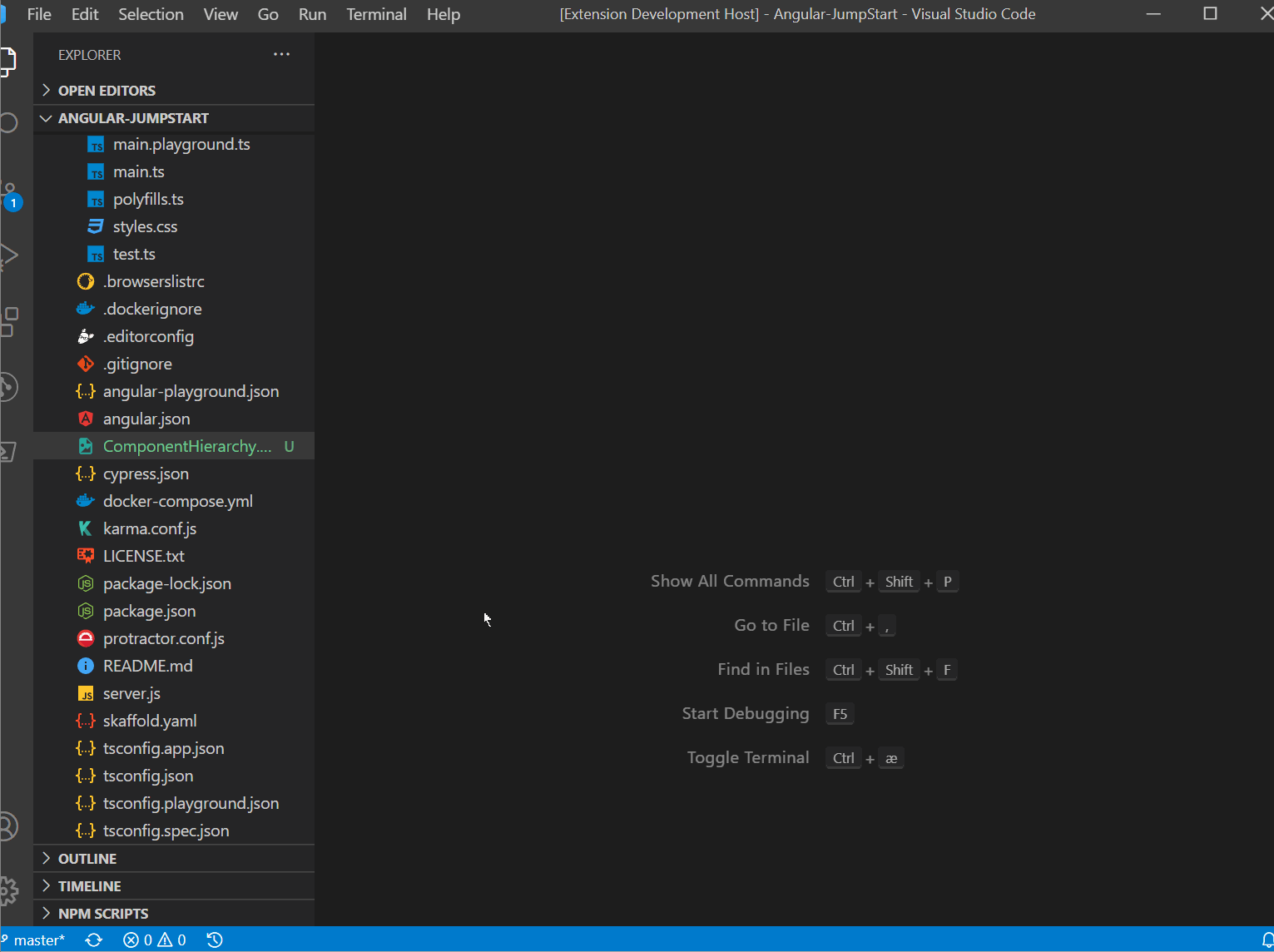1274x952 pixels.
Task: Open LICENSE.txt file
Action: 174,556
